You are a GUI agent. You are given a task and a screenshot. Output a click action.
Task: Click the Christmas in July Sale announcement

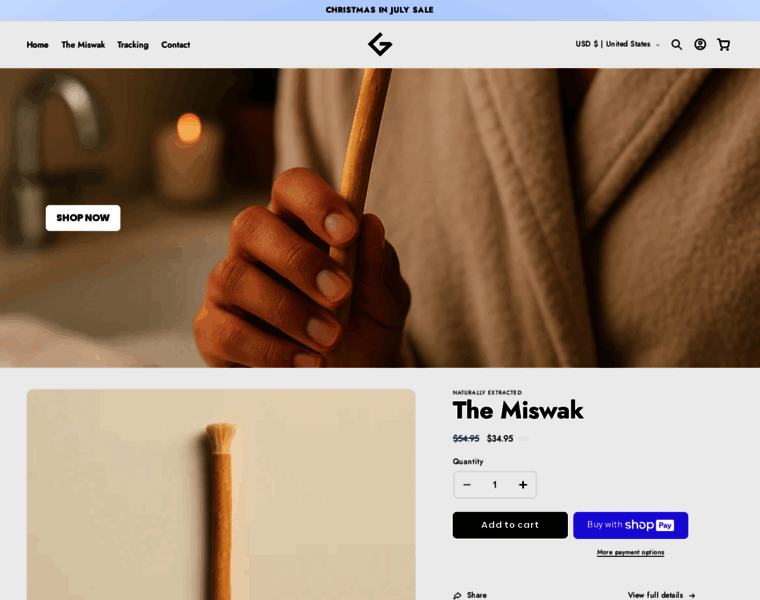coord(380,10)
